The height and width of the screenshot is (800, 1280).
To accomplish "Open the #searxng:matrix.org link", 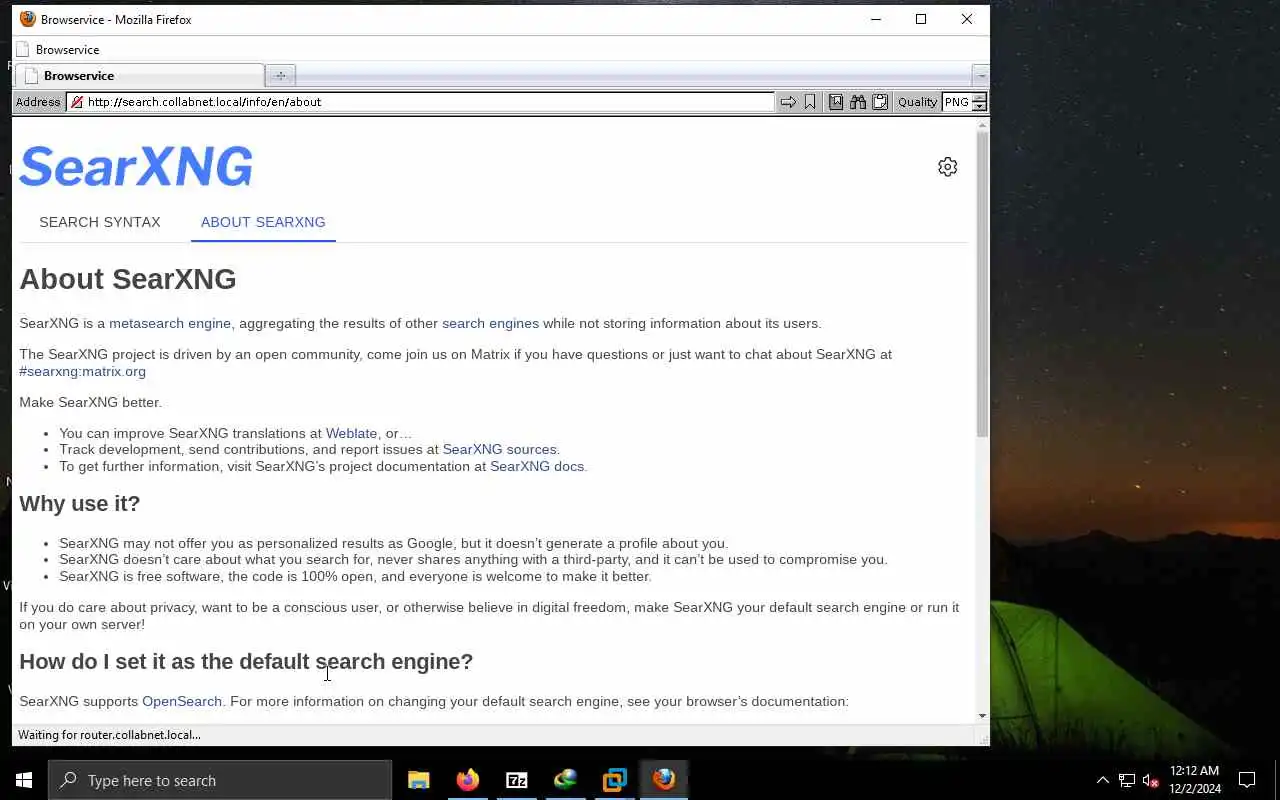I will (82, 371).
